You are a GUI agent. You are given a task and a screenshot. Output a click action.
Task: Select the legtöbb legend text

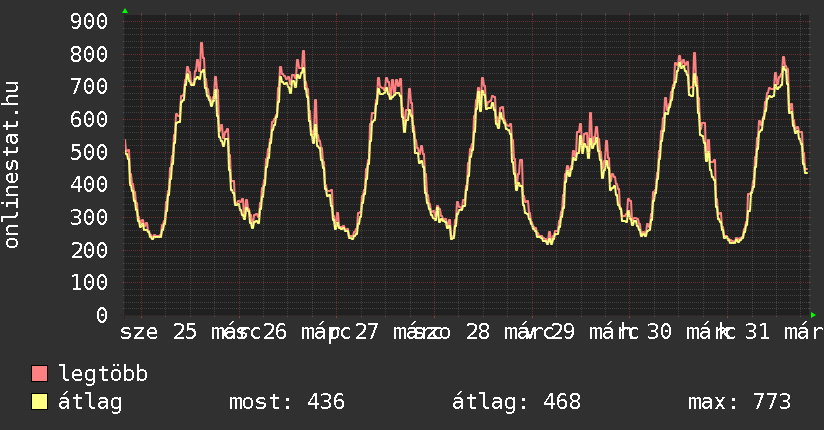point(103,375)
